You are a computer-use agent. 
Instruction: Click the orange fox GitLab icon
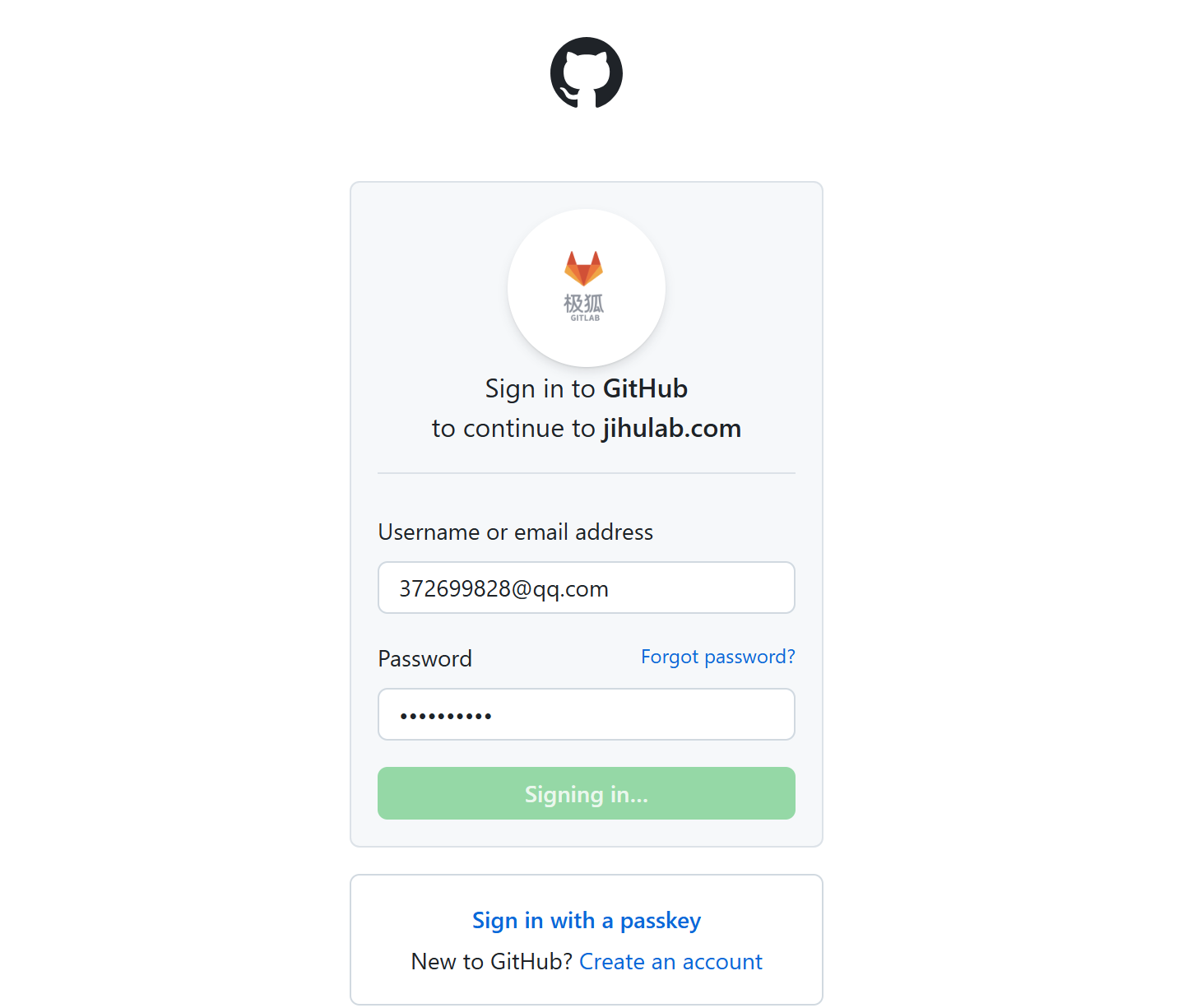(x=583, y=268)
